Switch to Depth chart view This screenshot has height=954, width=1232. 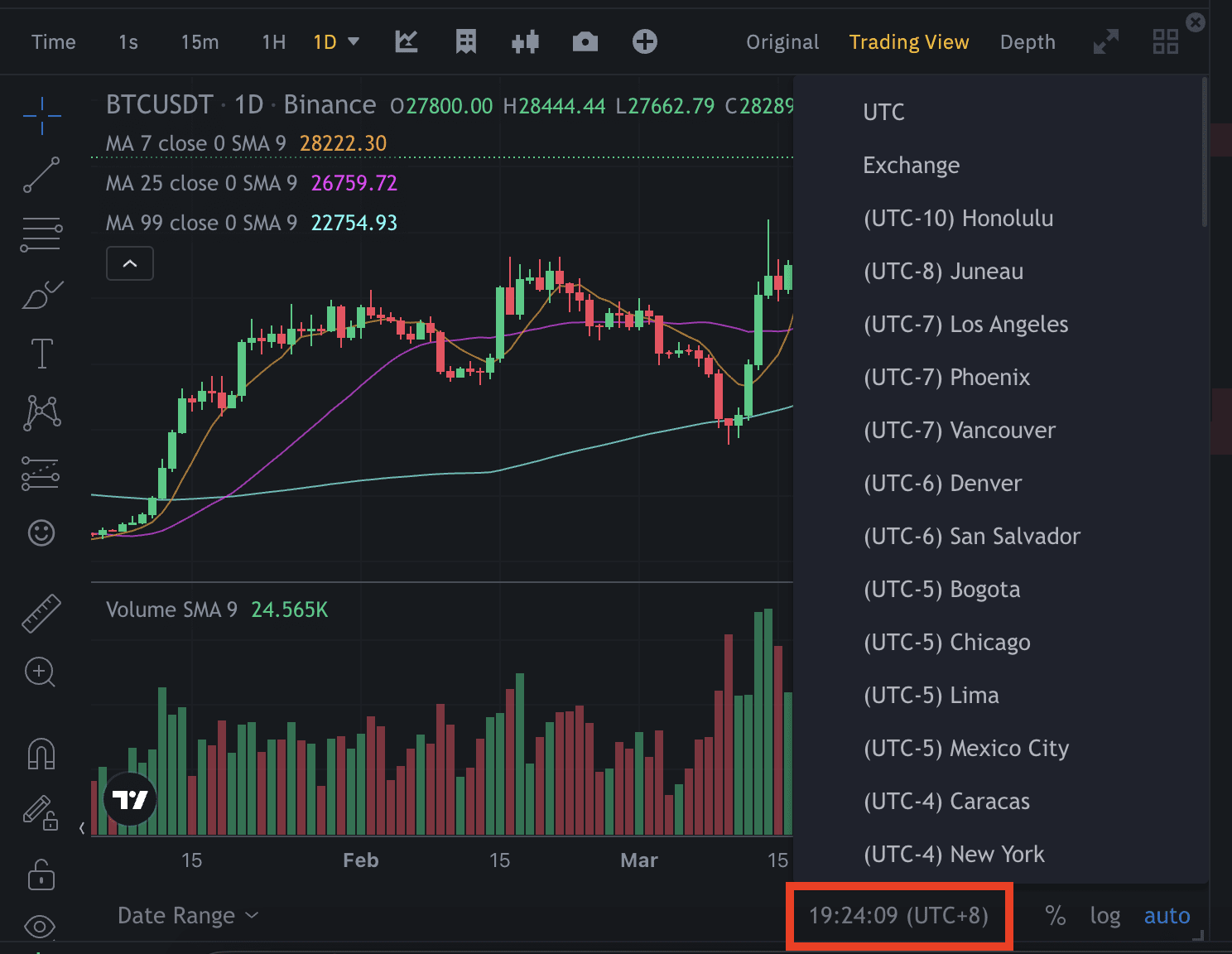[1027, 42]
